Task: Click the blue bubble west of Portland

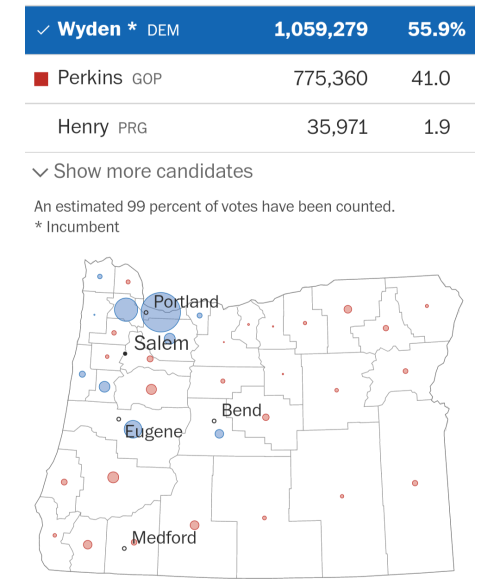Action: click(126, 310)
